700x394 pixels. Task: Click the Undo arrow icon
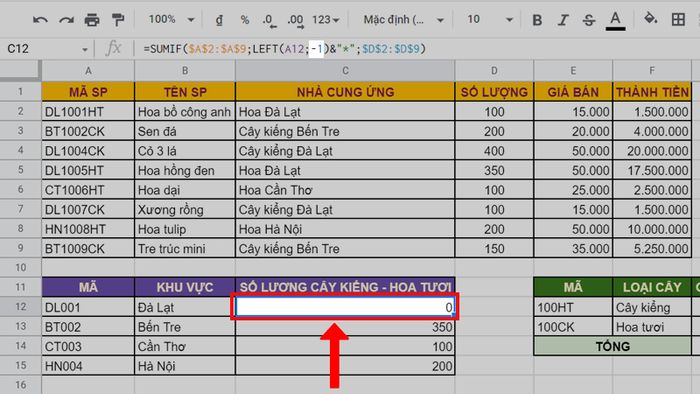point(40,20)
